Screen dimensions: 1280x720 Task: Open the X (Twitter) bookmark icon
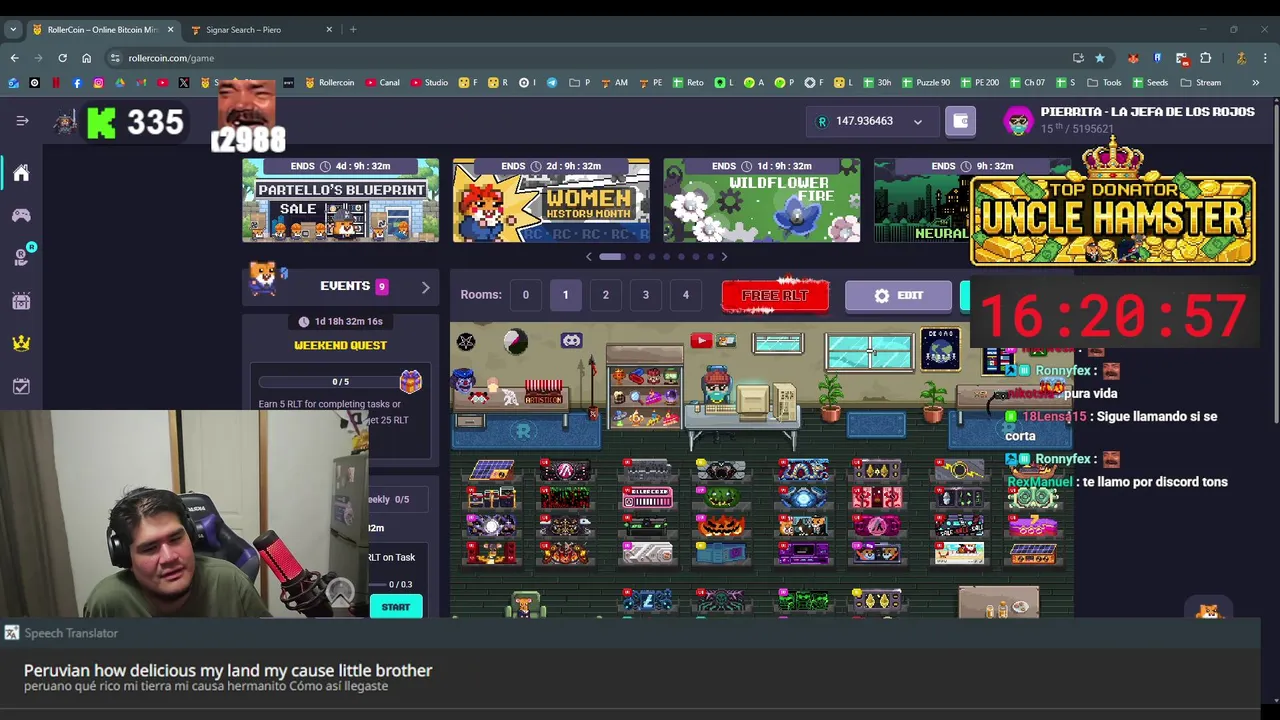coord(183,83)
